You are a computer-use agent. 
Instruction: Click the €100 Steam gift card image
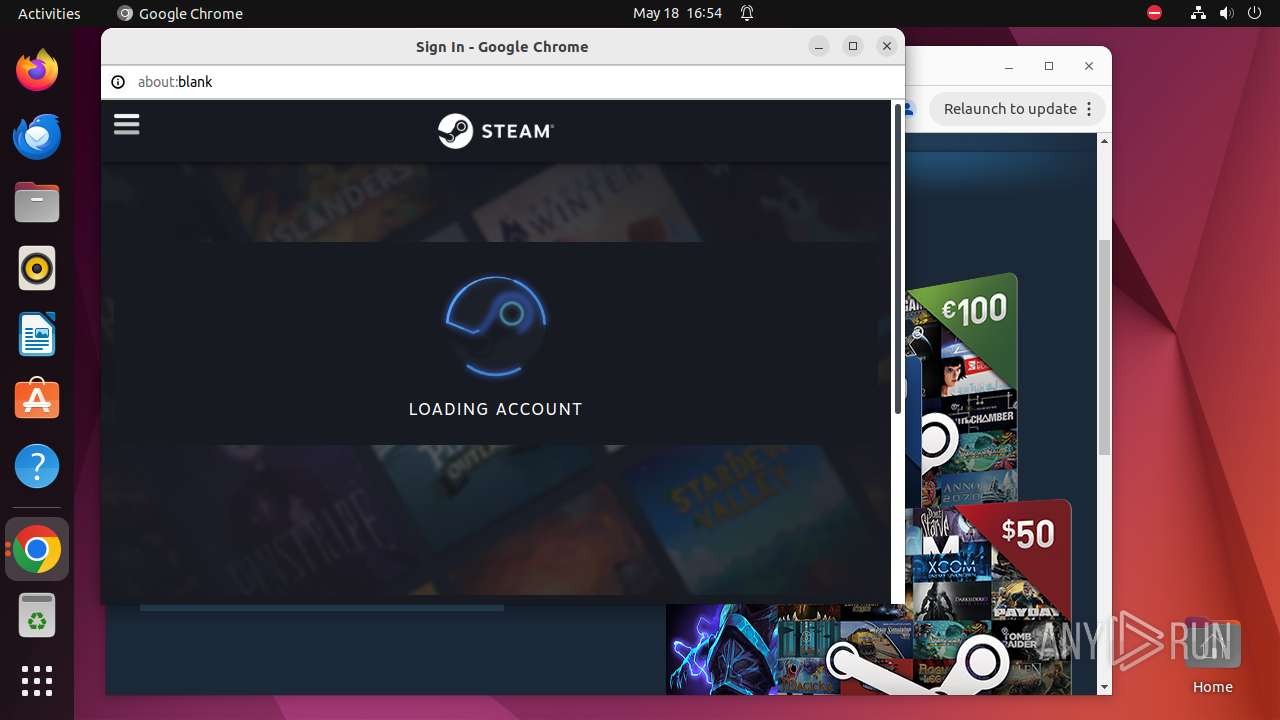[962, 385]
